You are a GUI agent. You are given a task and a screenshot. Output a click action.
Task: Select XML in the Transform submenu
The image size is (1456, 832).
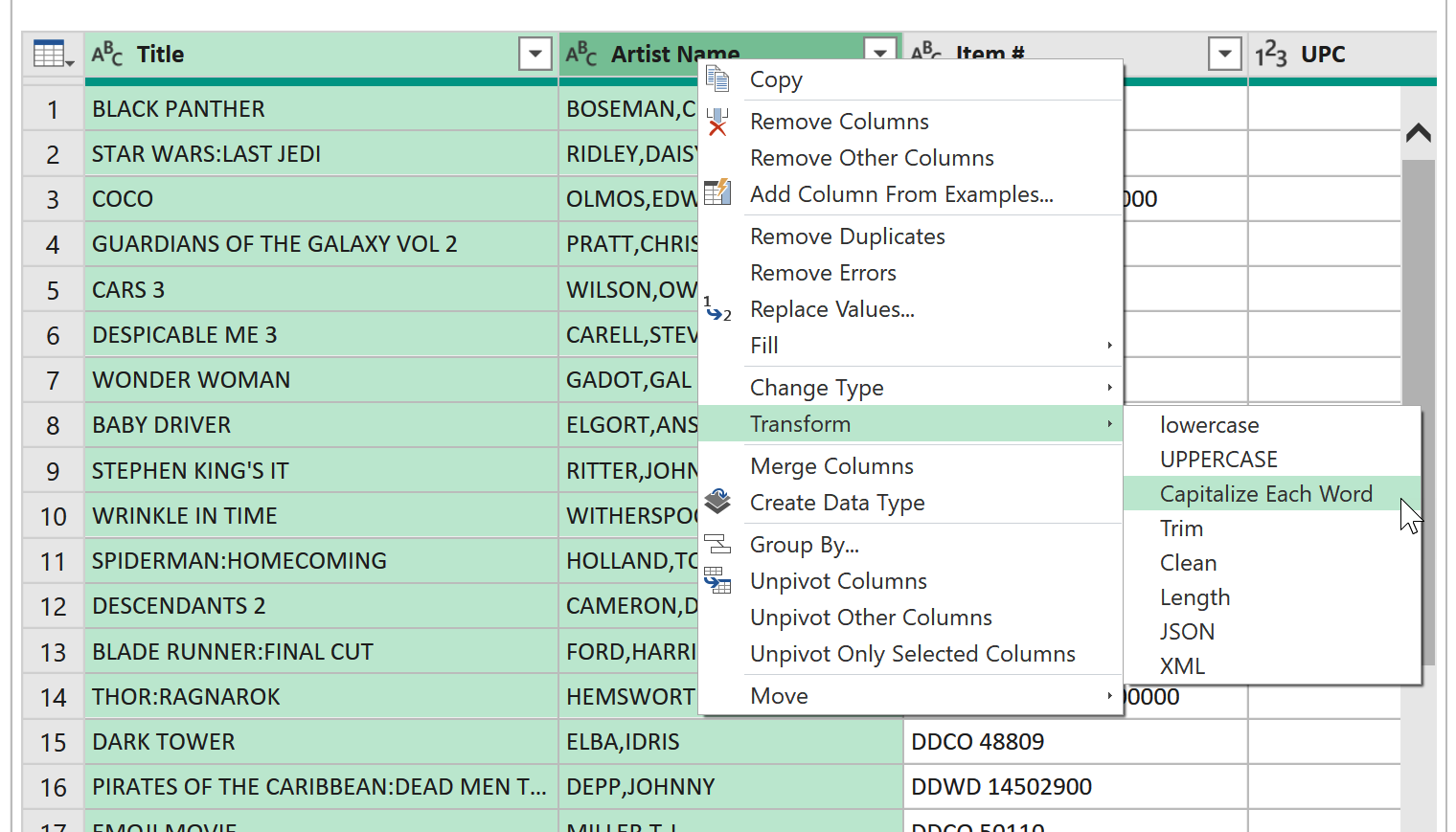pos(1272,666)
